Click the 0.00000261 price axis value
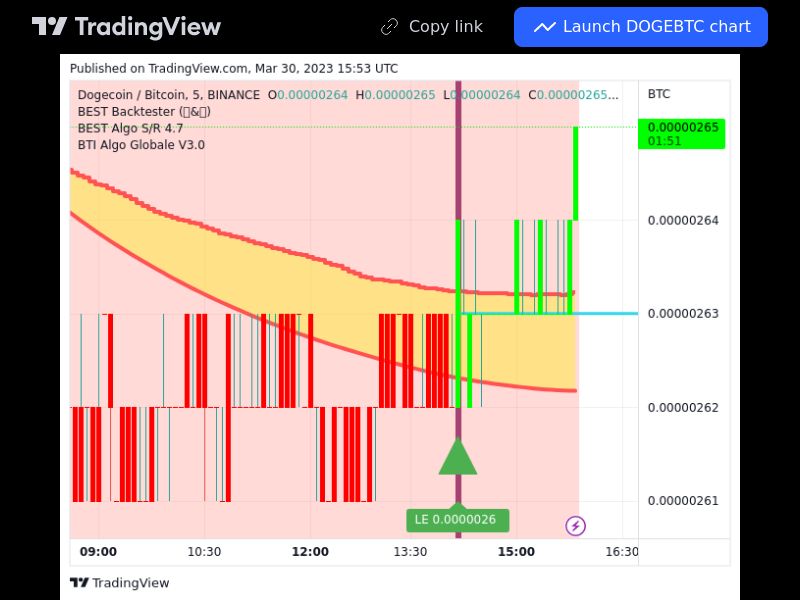 (x=683, y=501)
